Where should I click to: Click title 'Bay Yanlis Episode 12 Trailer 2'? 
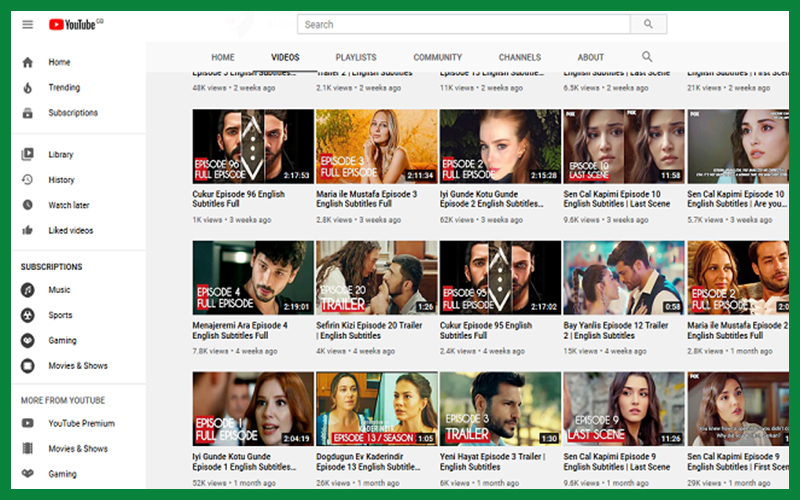(616, 330)
